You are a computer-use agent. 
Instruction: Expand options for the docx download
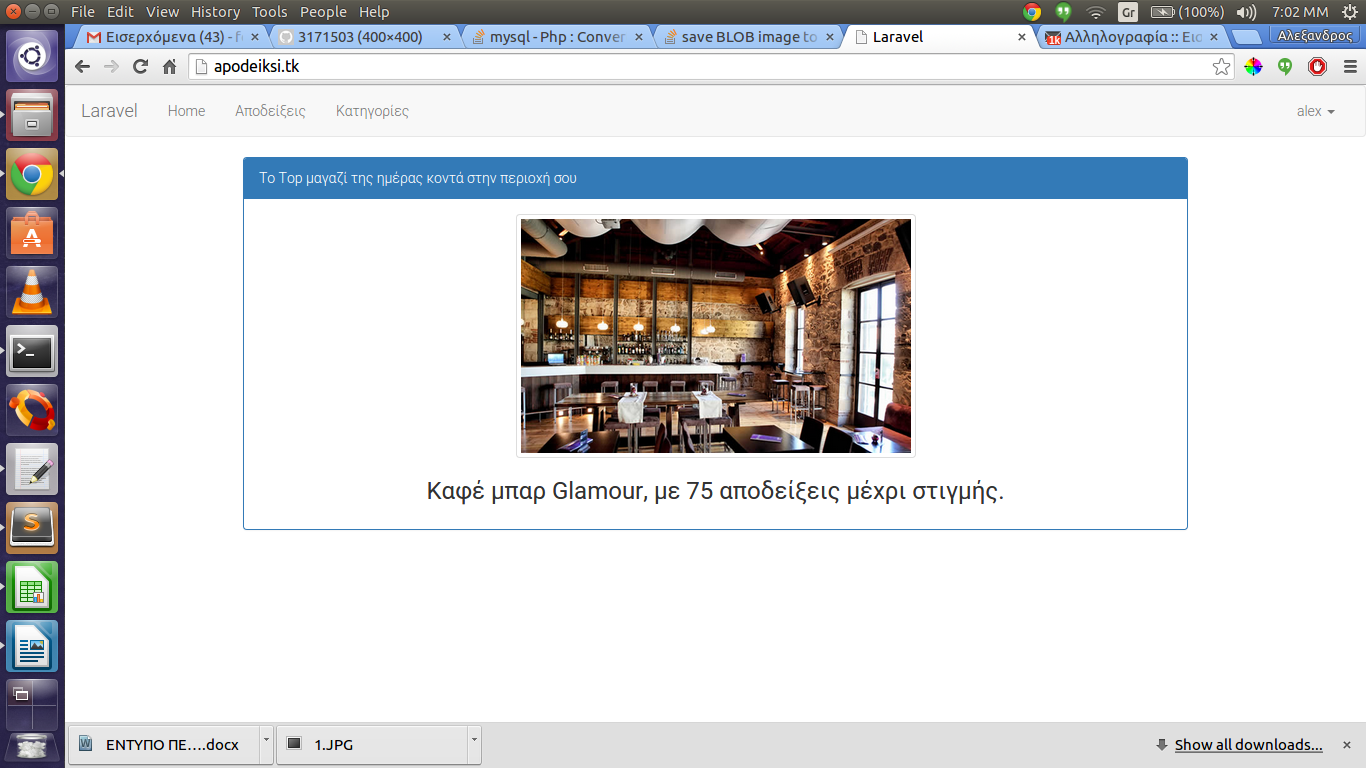pyautogui.click(x=265, y=745)
